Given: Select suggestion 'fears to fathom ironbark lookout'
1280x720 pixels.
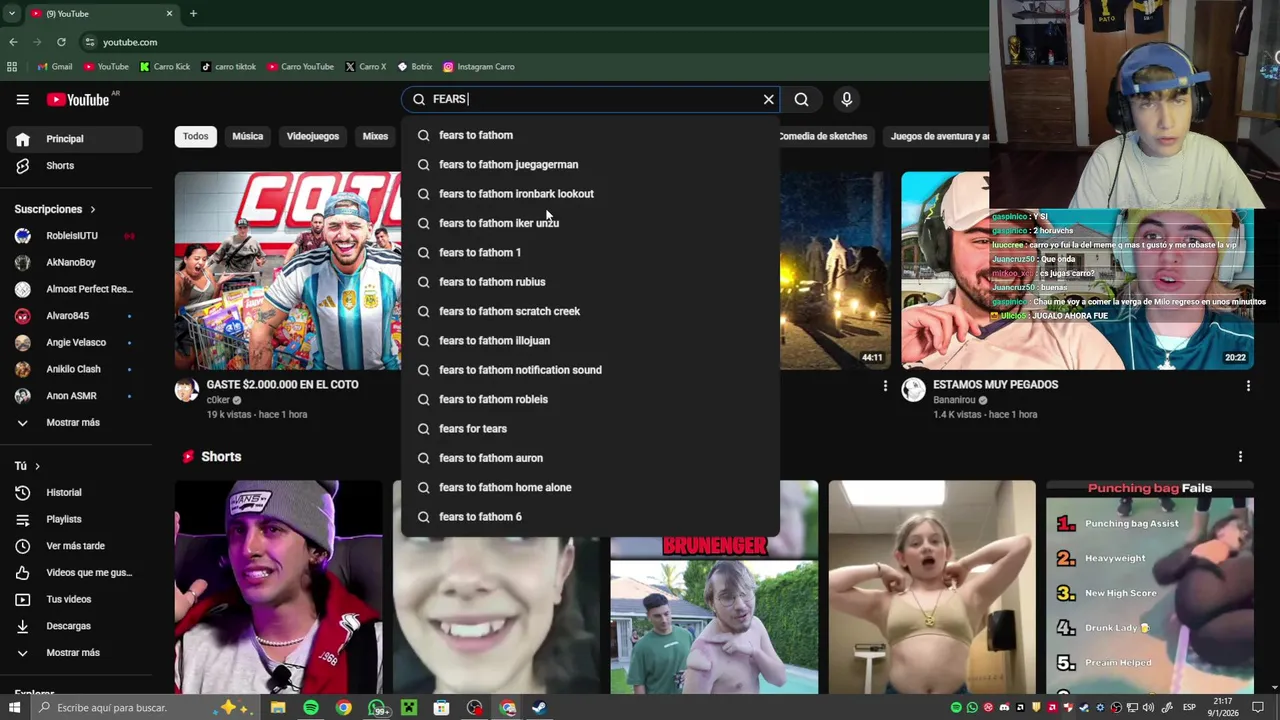Looking at the screenshot, I should pyautogui.click(x=590, y=194).
